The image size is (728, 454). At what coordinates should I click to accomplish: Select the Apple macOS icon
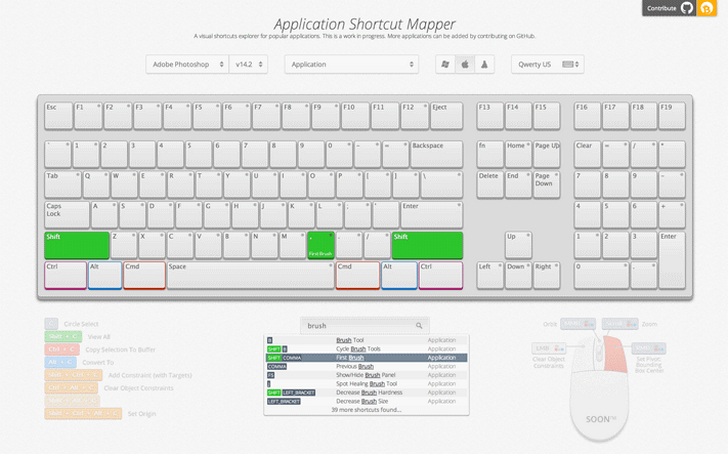[464, 64]
